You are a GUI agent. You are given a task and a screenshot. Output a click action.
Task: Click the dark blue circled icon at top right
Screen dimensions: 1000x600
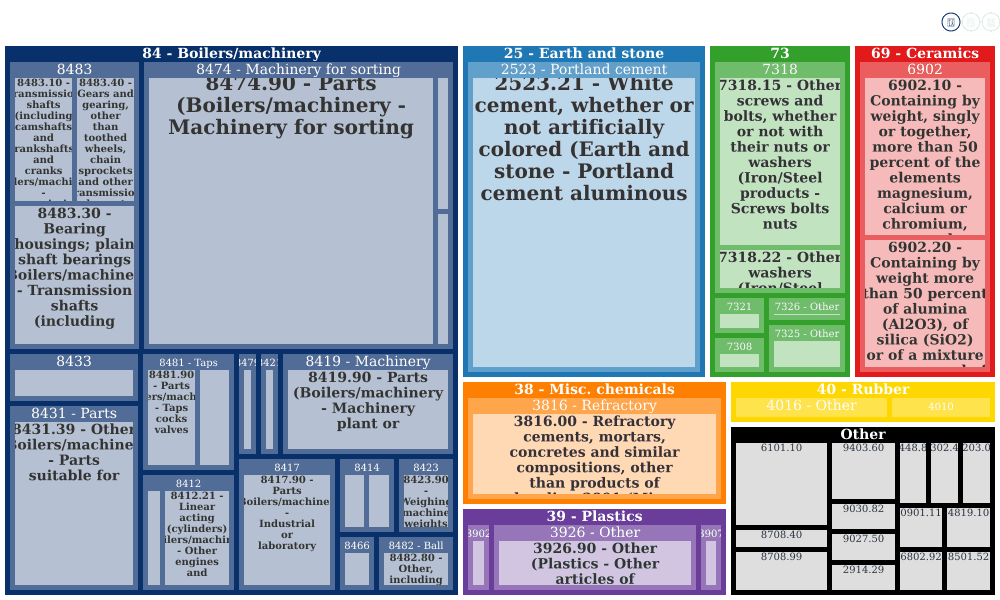click(x=950, y=22)
